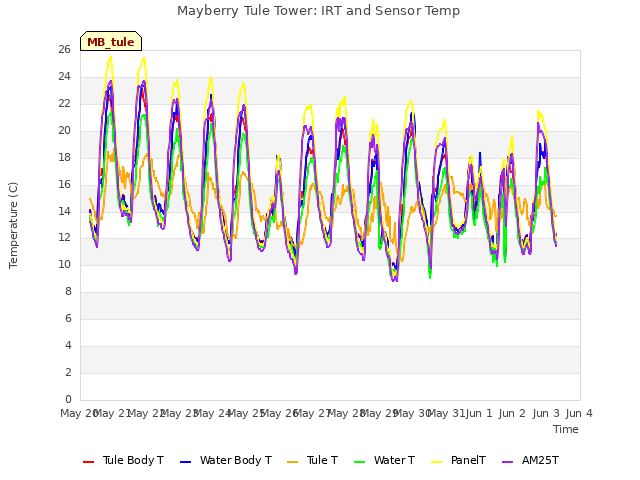Toggle the PanelT legend entry
Screen dimensions: 640x480
coord(458,460)
